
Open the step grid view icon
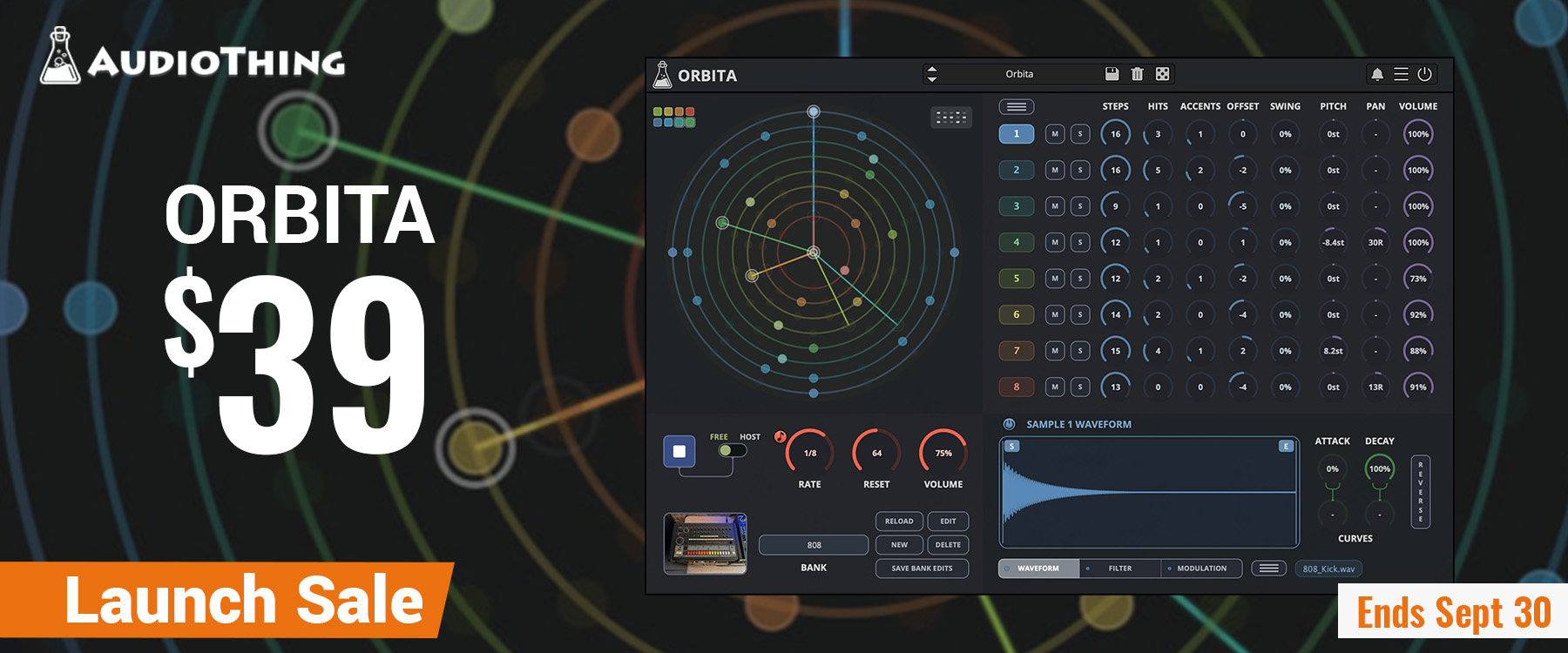point(951,117)
